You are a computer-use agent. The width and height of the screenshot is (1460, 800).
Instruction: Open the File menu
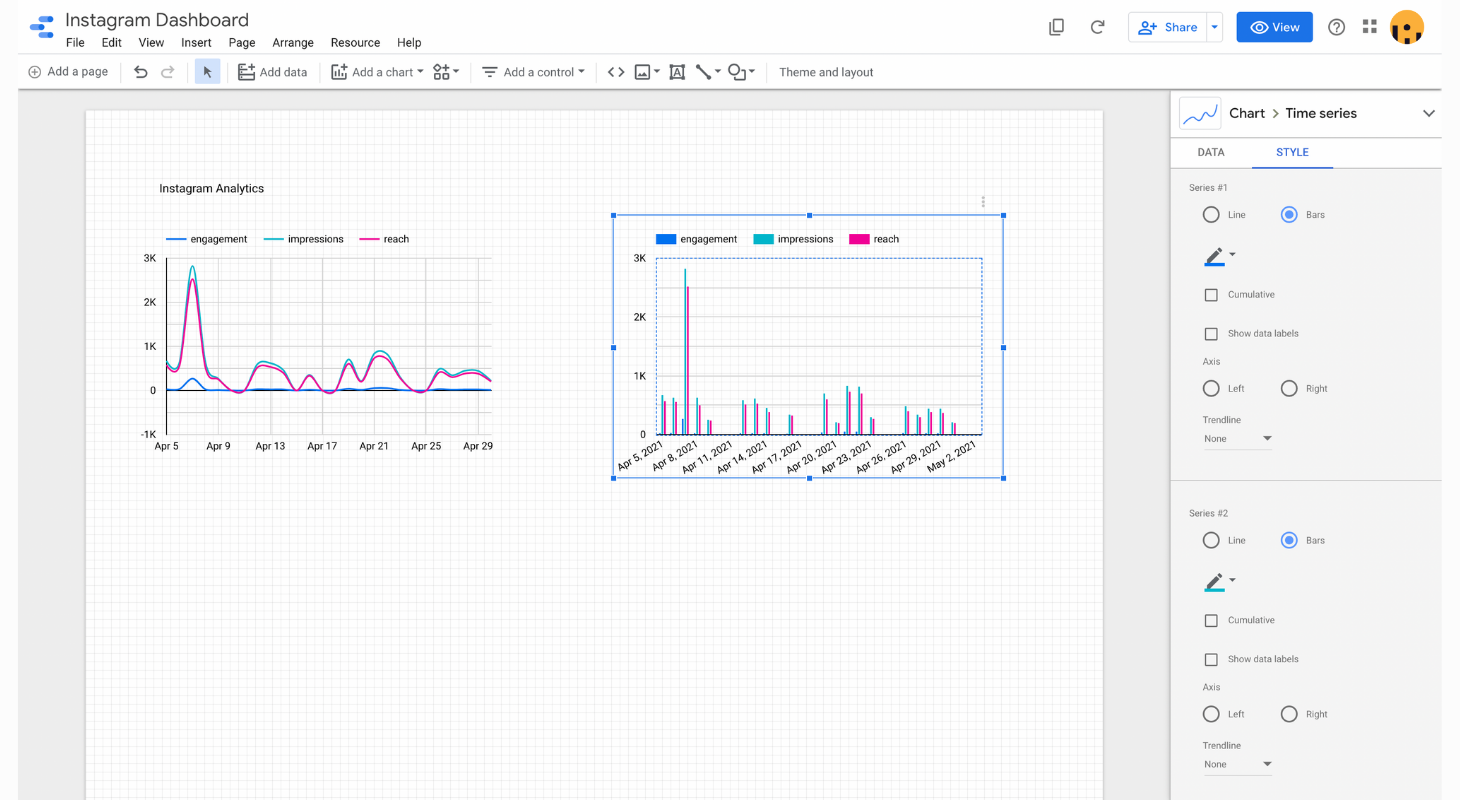75,43
